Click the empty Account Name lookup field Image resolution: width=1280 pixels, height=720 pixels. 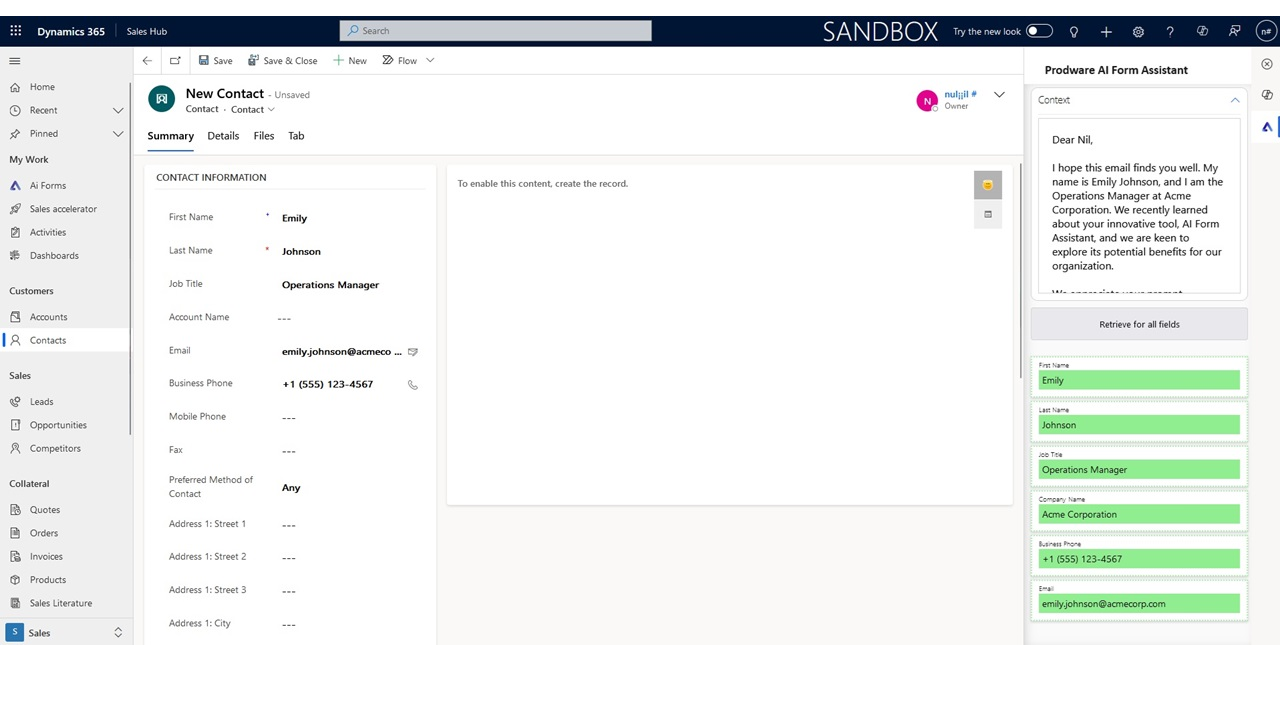(x=350, y=318)
